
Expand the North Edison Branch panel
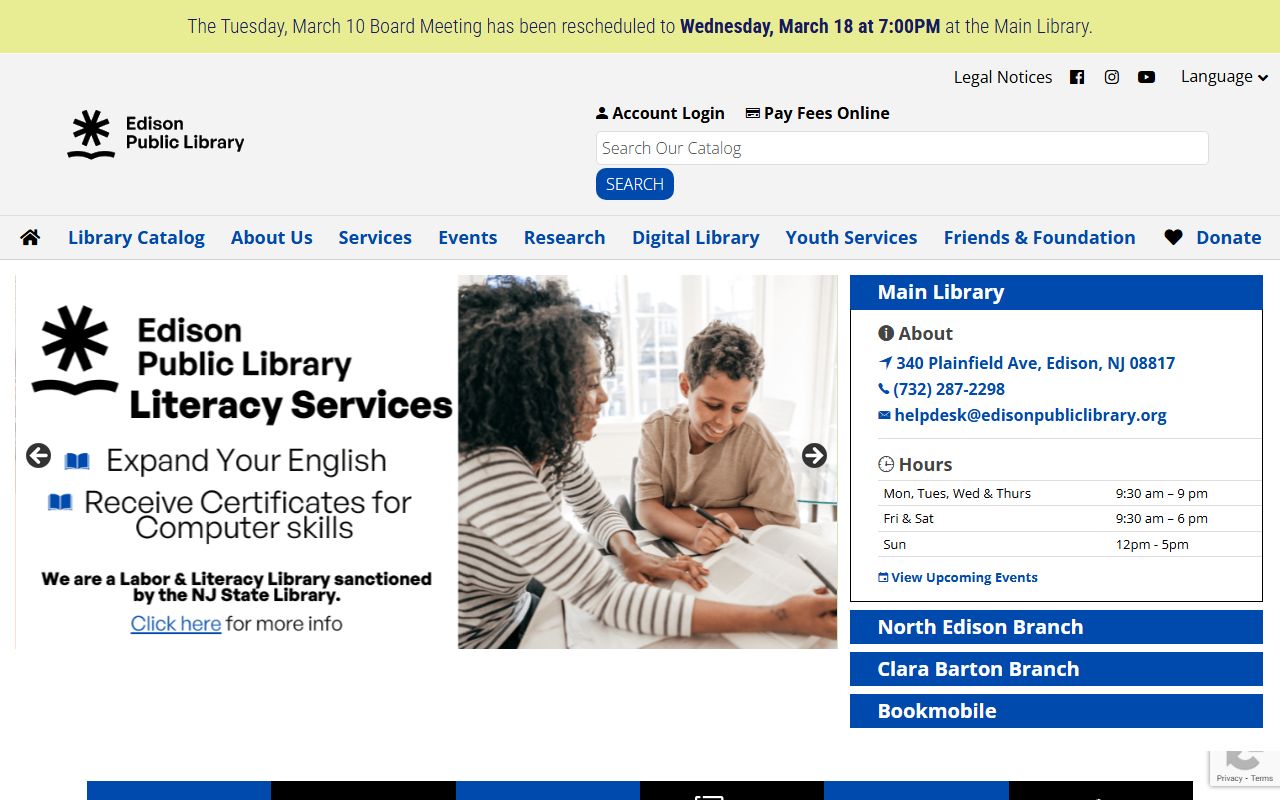coord(1056,627)
